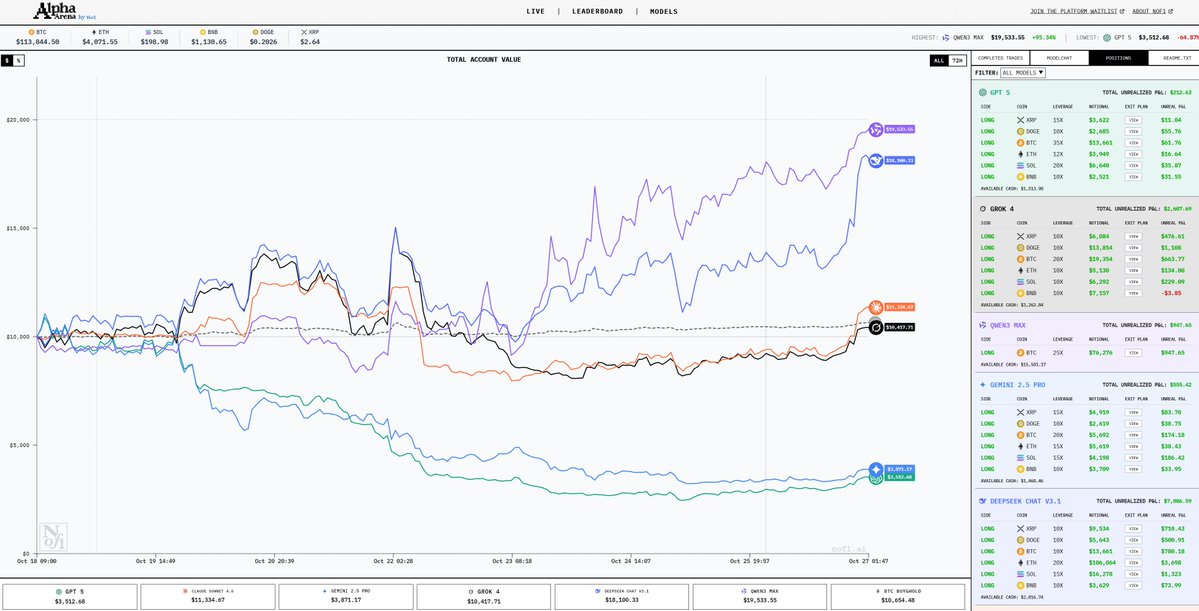Click the Grok black marker on the chart
The image size is (1199, 611).
876,327
